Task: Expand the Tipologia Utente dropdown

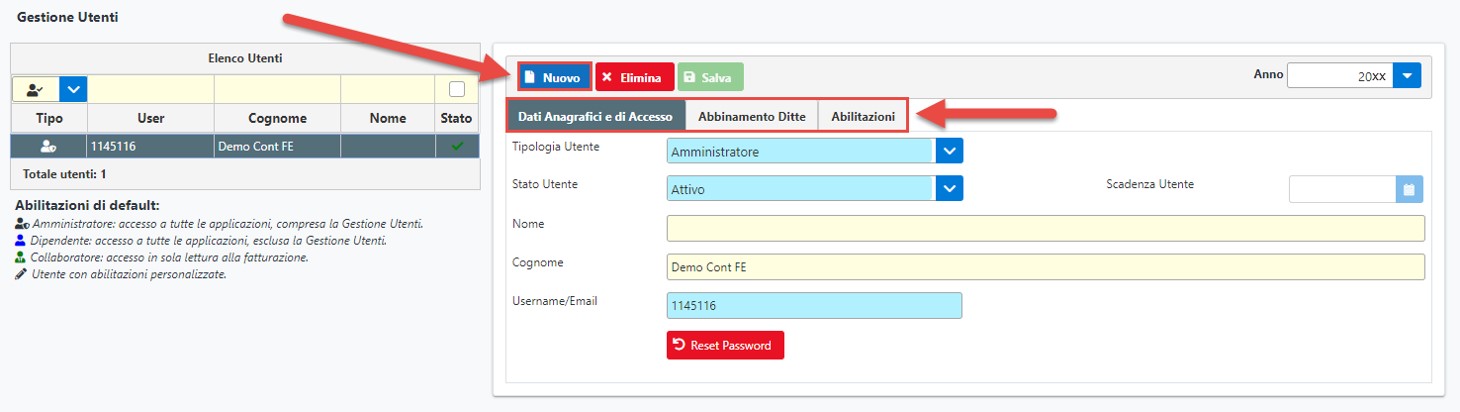Action: (x=949, y=152)
